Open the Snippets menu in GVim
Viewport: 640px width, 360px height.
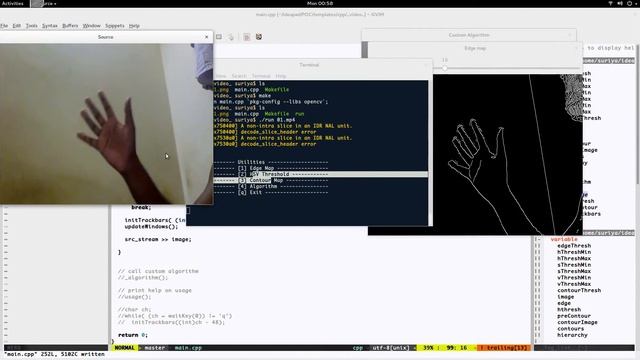[115, 26]
